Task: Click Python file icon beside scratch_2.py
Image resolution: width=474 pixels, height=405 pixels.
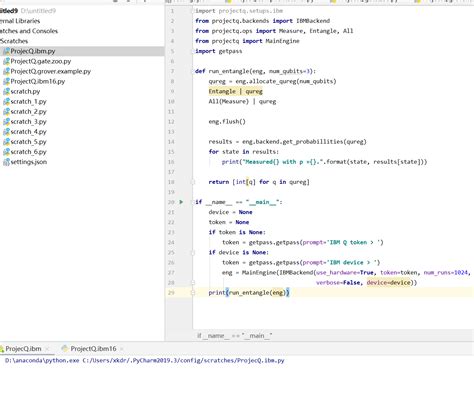Action: pyautogui.click(x=6, y=111)
